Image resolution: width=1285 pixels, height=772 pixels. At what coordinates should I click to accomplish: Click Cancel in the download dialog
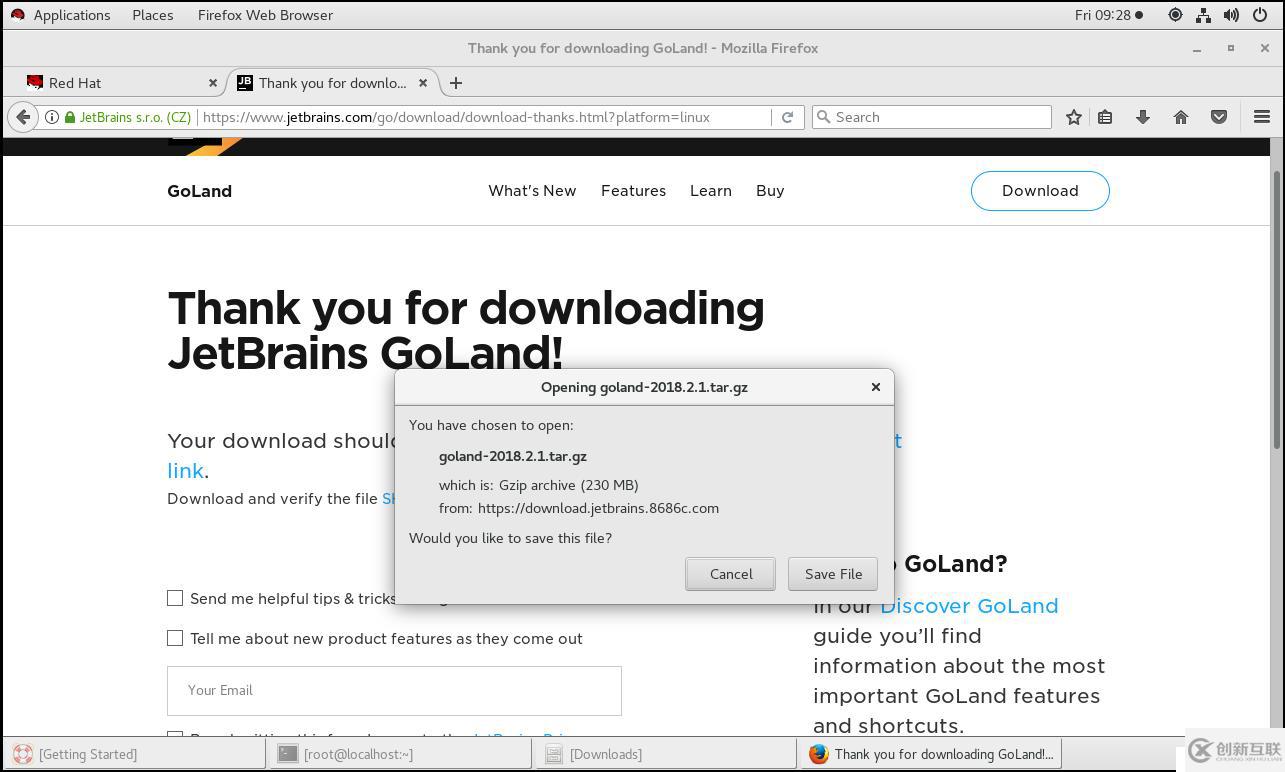[730, 574]
